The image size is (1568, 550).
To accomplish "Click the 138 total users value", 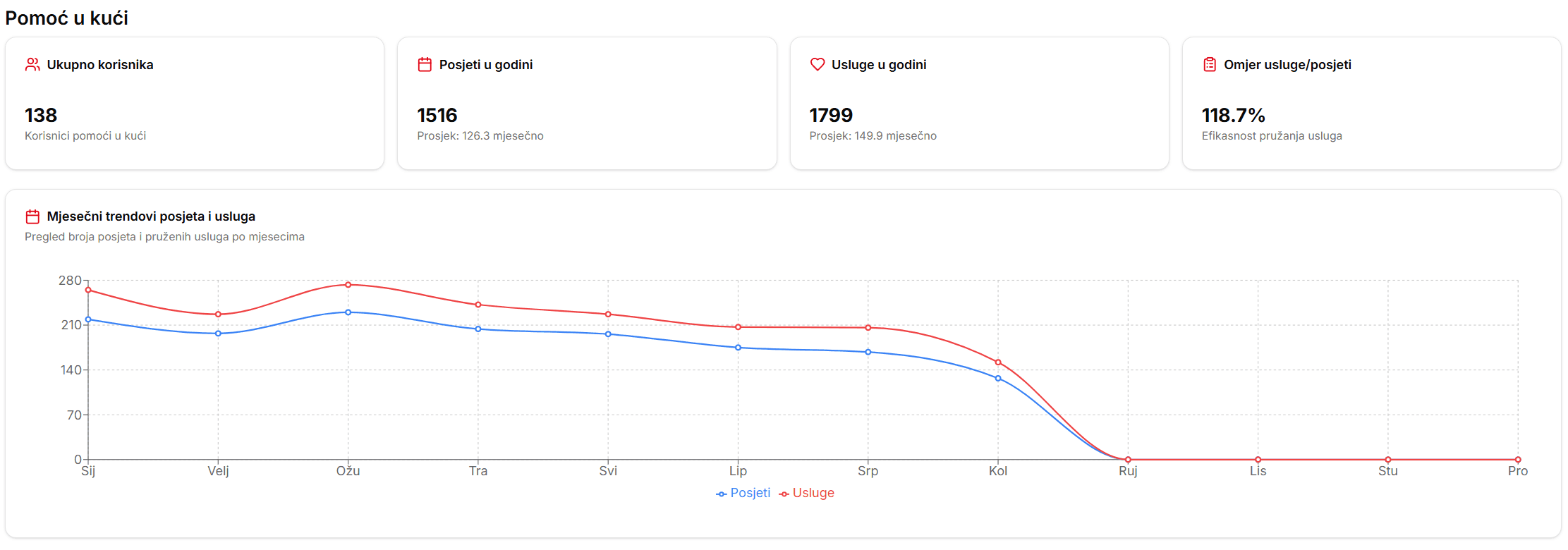I will (41, 115).
